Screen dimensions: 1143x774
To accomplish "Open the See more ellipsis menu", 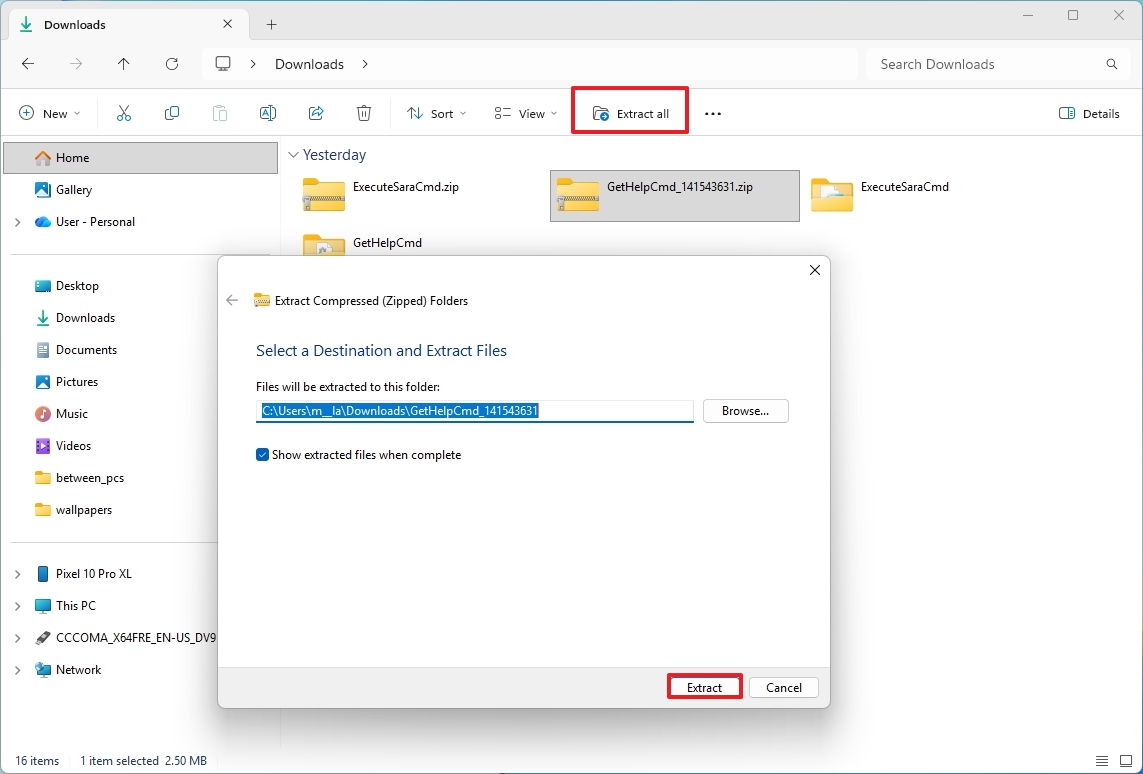I will tap(712, 113).
